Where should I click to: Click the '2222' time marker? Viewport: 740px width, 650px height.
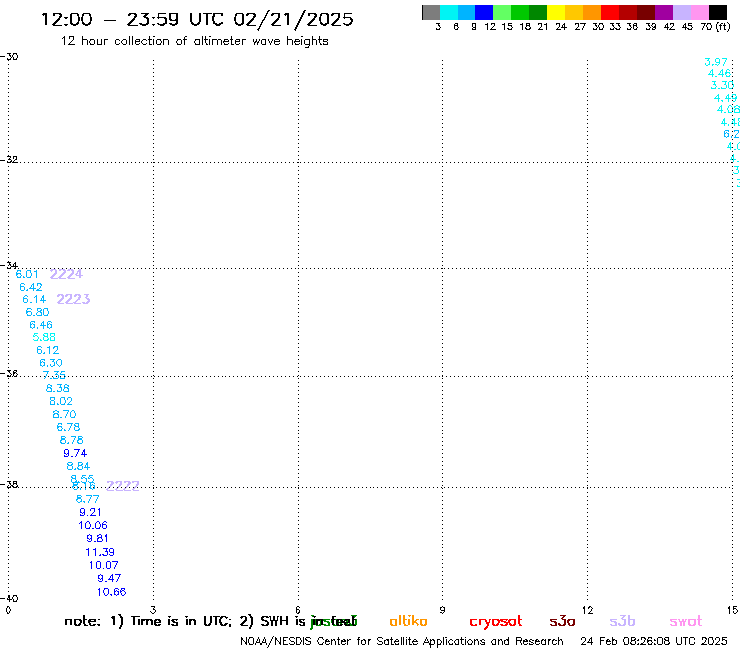(123, 486)
